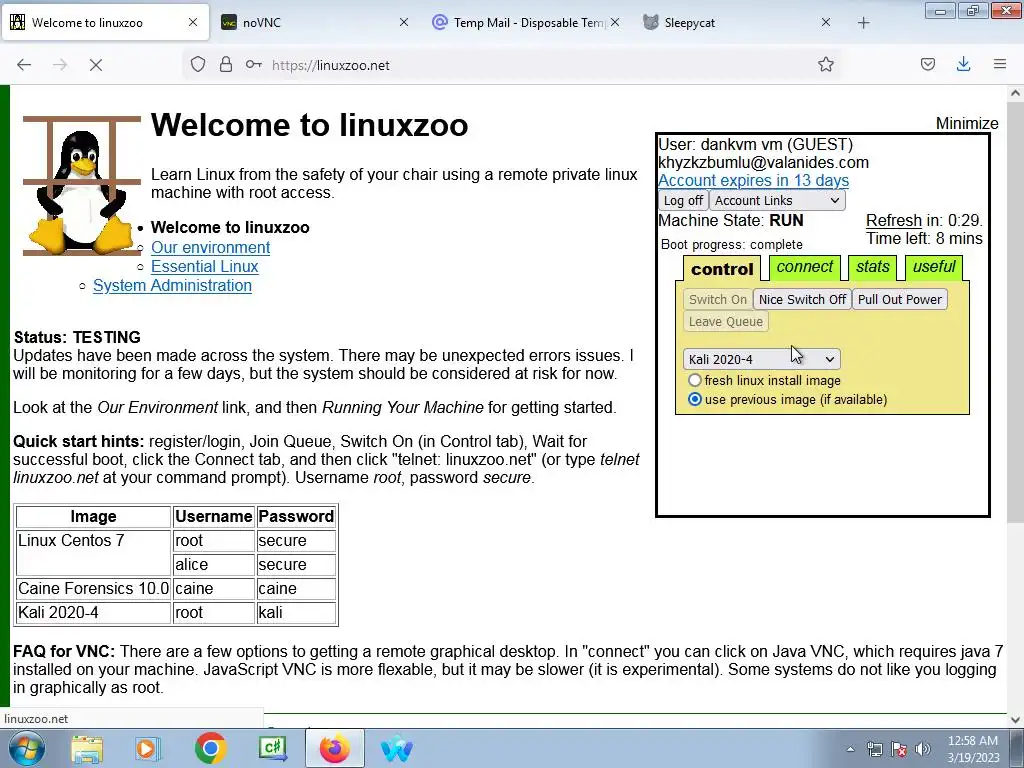Screen dimensions: 1024x768
Task: Open the connect panel tab
Action: [x=805, y=267]
